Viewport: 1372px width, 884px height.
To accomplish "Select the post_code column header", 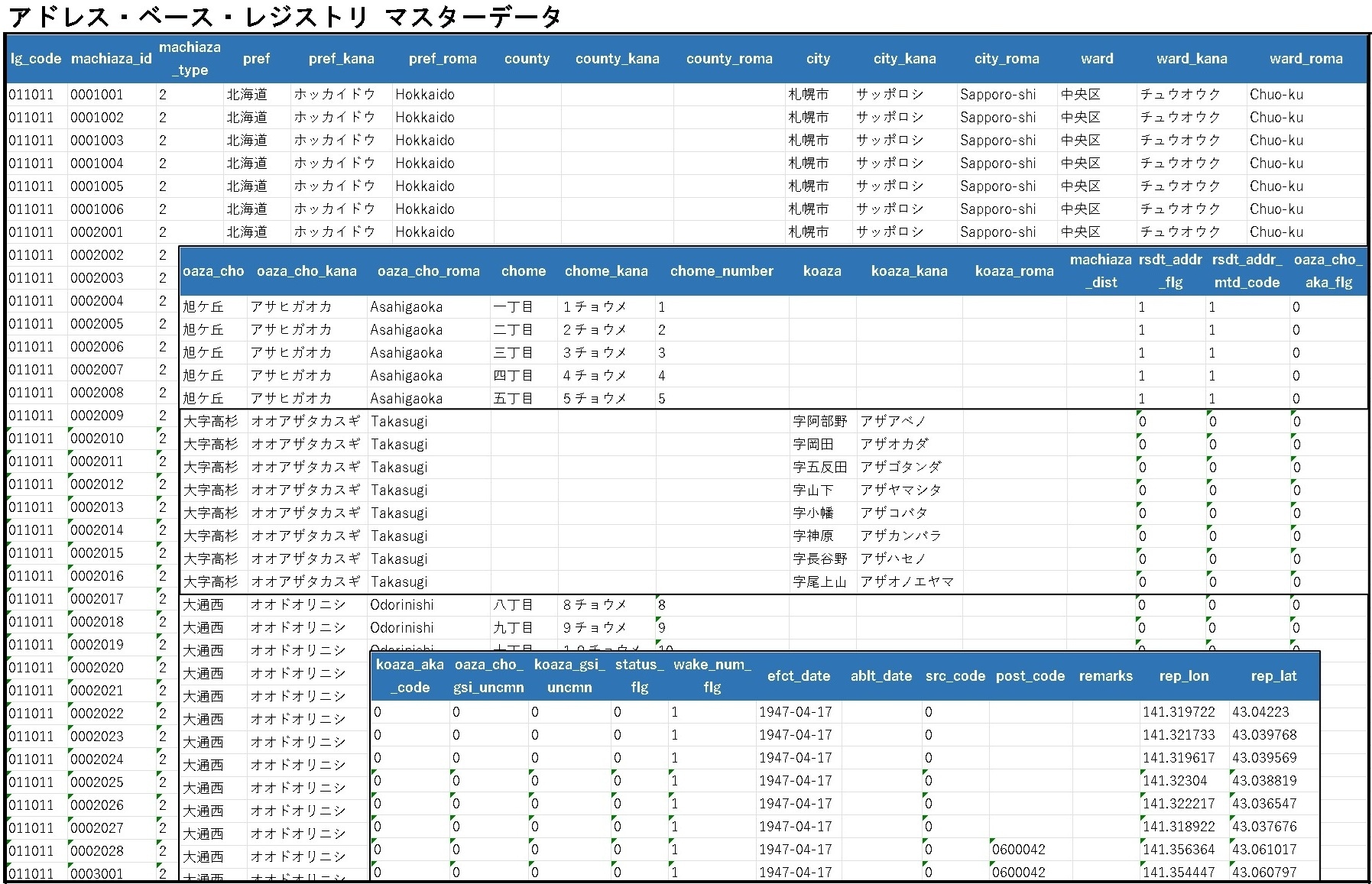I will coord(1030,676).
